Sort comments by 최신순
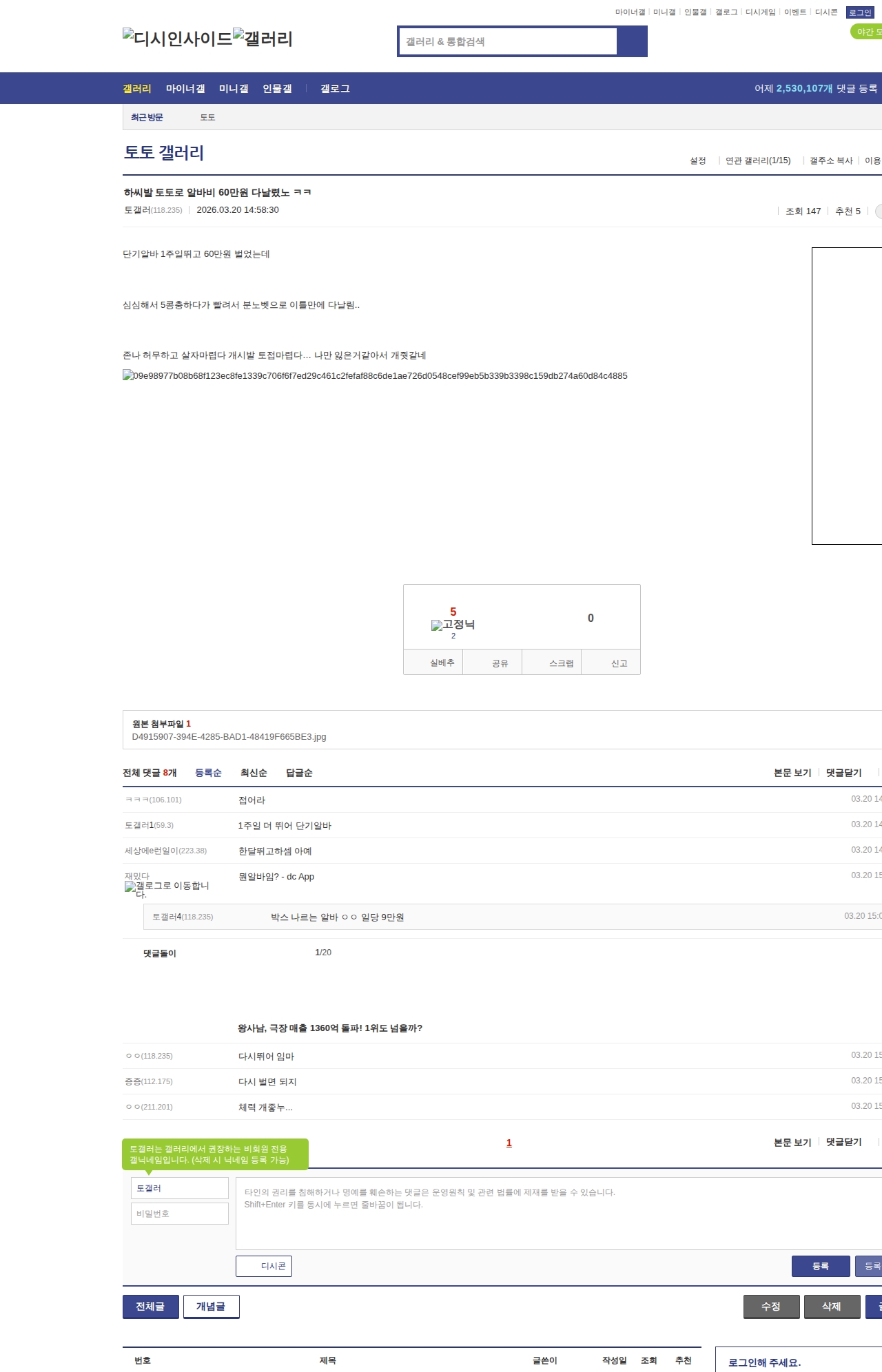Image resolution: width=882 pixels, height=1372 pixels. pyautogui.click(x=254, y=773)
